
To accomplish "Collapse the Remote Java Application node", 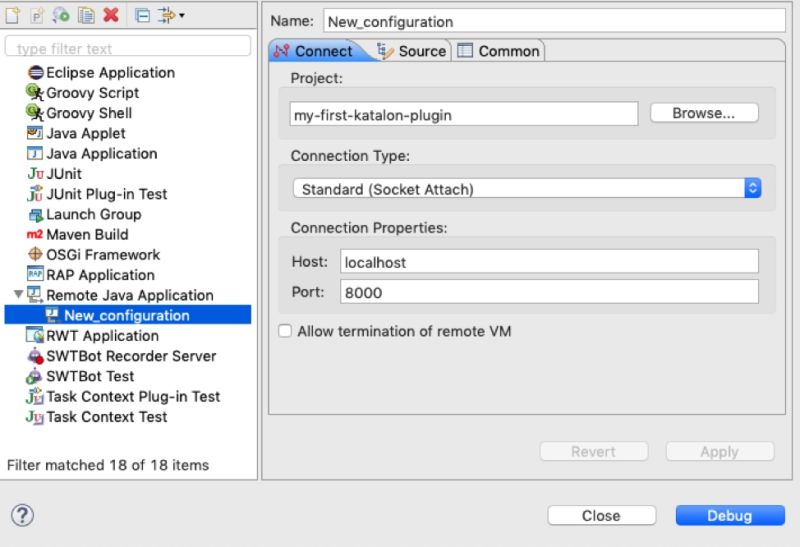I will tap(17, 295).
